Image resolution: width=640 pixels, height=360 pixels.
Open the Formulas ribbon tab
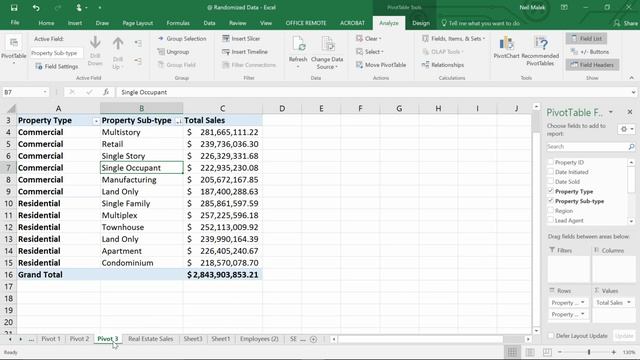[x=178, y=23]
